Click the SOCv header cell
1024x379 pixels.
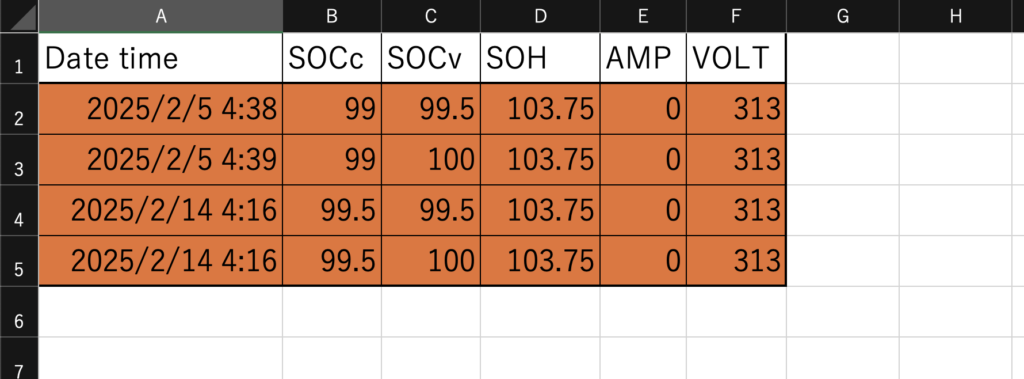431,58
